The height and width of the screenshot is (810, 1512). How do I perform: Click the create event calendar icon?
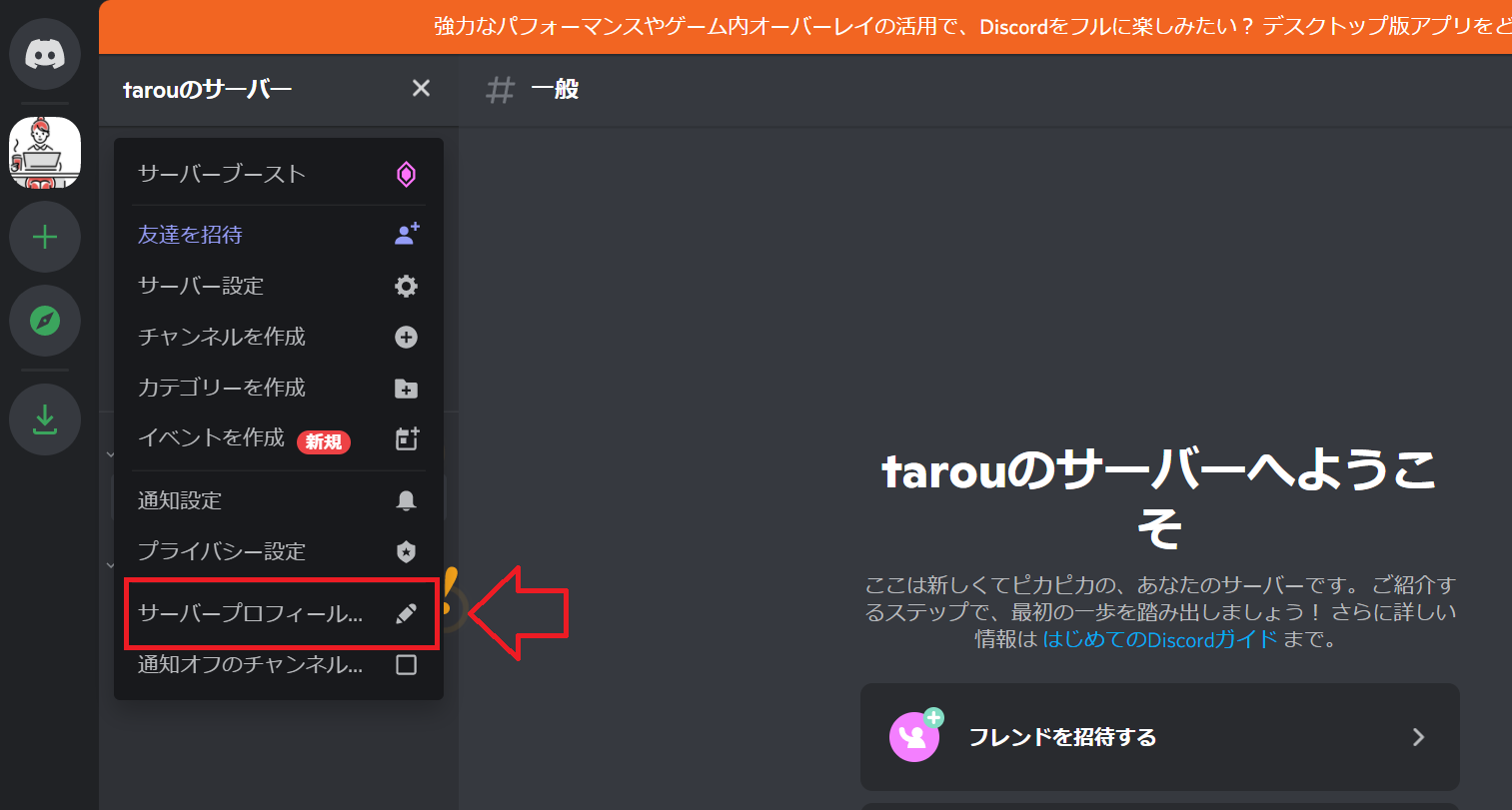tap(406, 438)
